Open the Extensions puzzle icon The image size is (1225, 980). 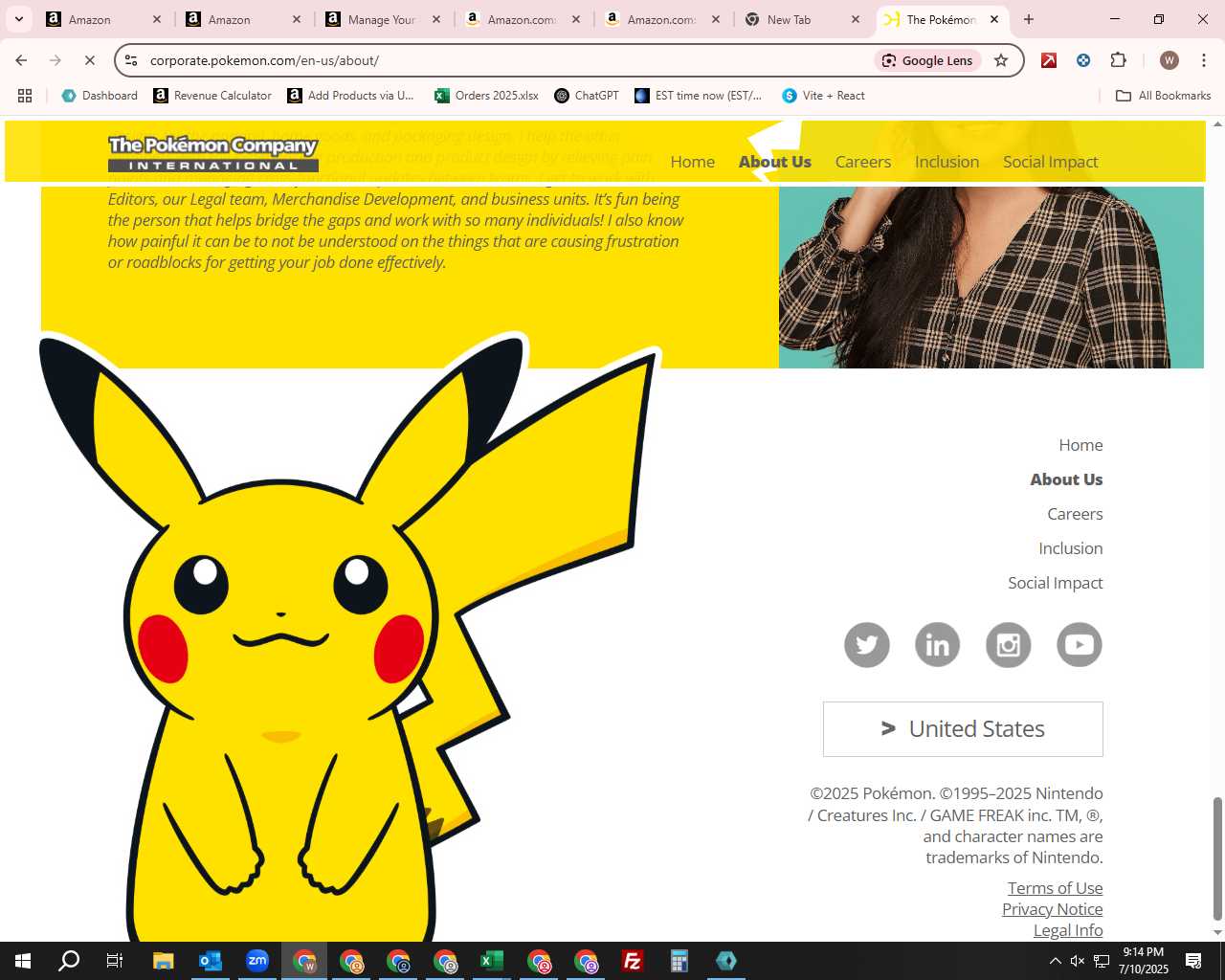tap(1118, 60)
